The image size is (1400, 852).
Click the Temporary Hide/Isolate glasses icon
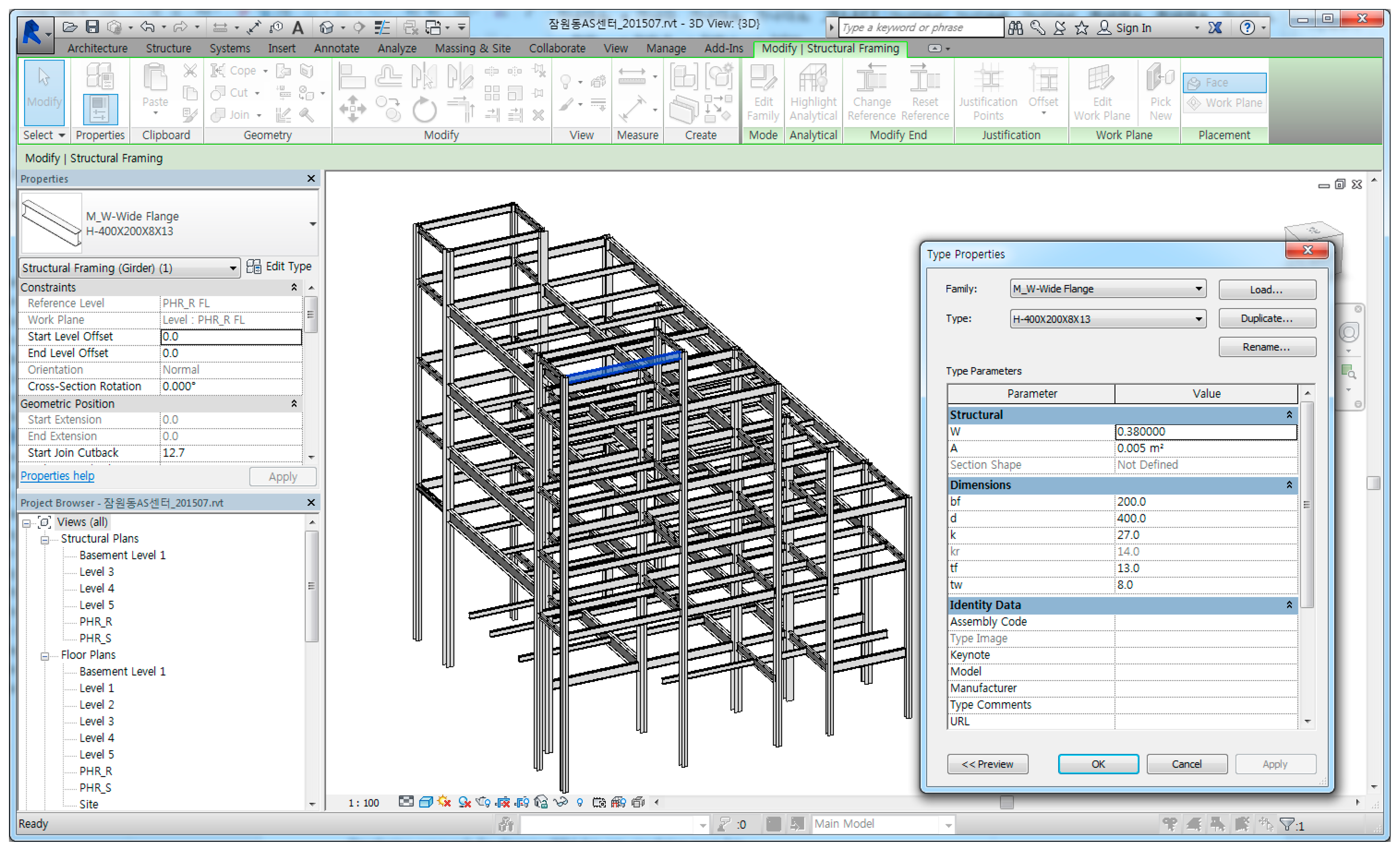tap(560, 802)
